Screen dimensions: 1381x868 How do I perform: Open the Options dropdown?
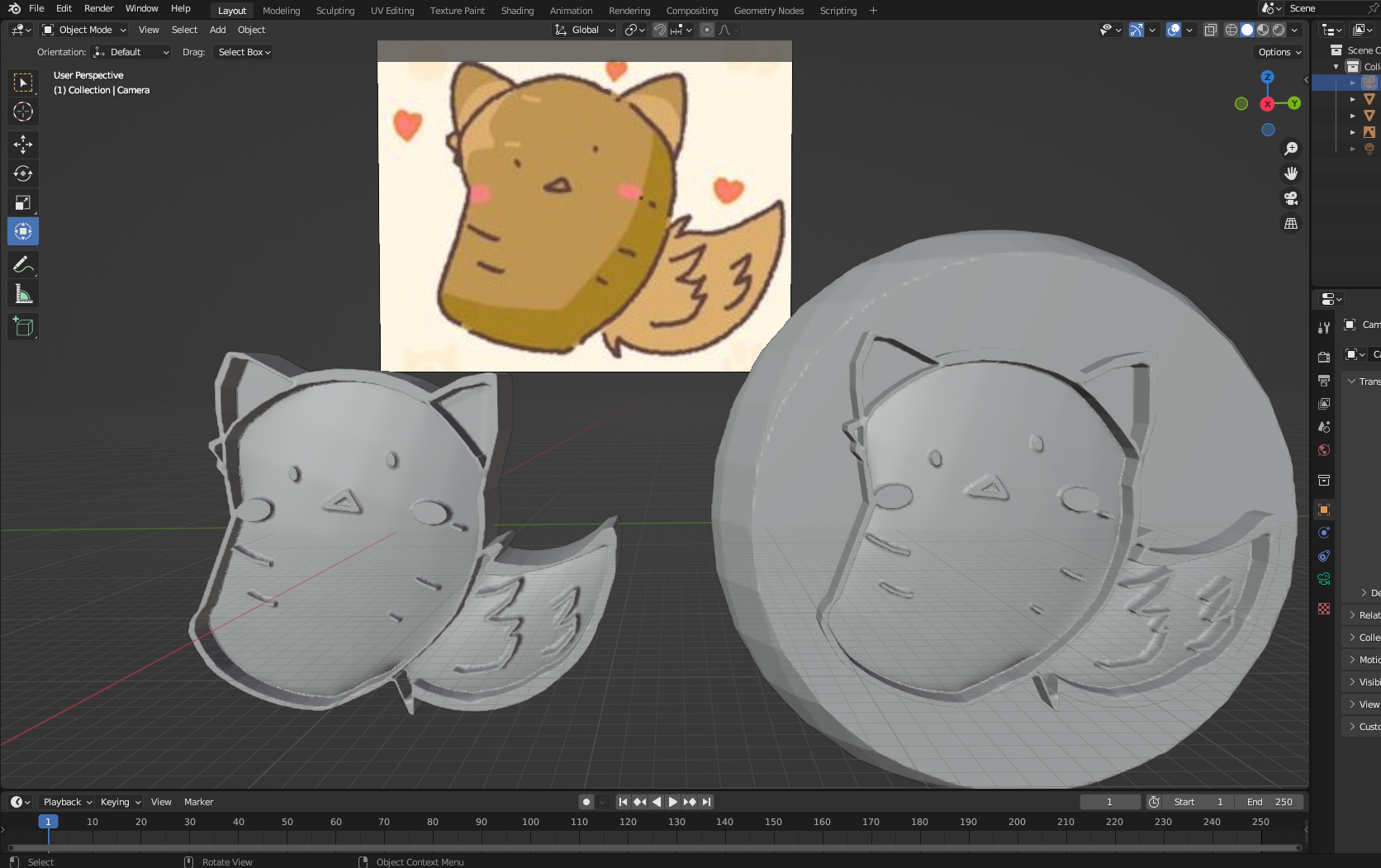[1279, 52]
